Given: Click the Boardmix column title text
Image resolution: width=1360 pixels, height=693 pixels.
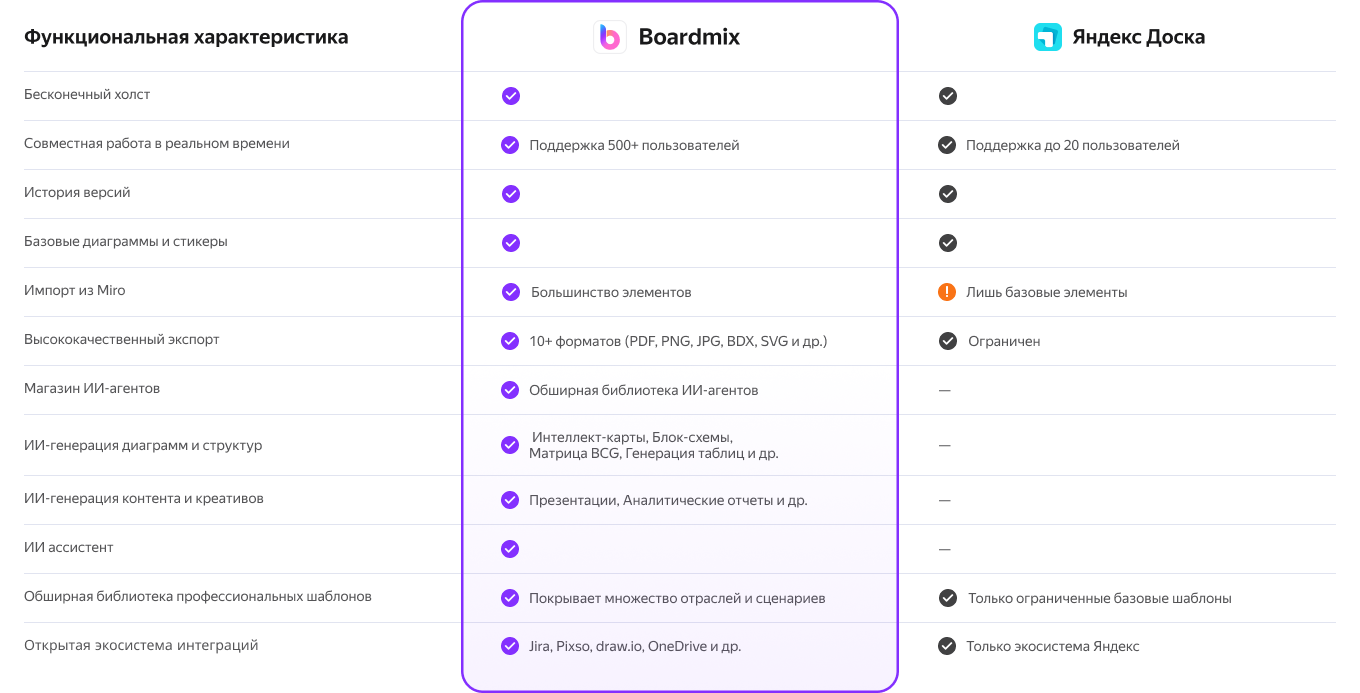Looking at the screenshot, I should (x=689, y=37).
